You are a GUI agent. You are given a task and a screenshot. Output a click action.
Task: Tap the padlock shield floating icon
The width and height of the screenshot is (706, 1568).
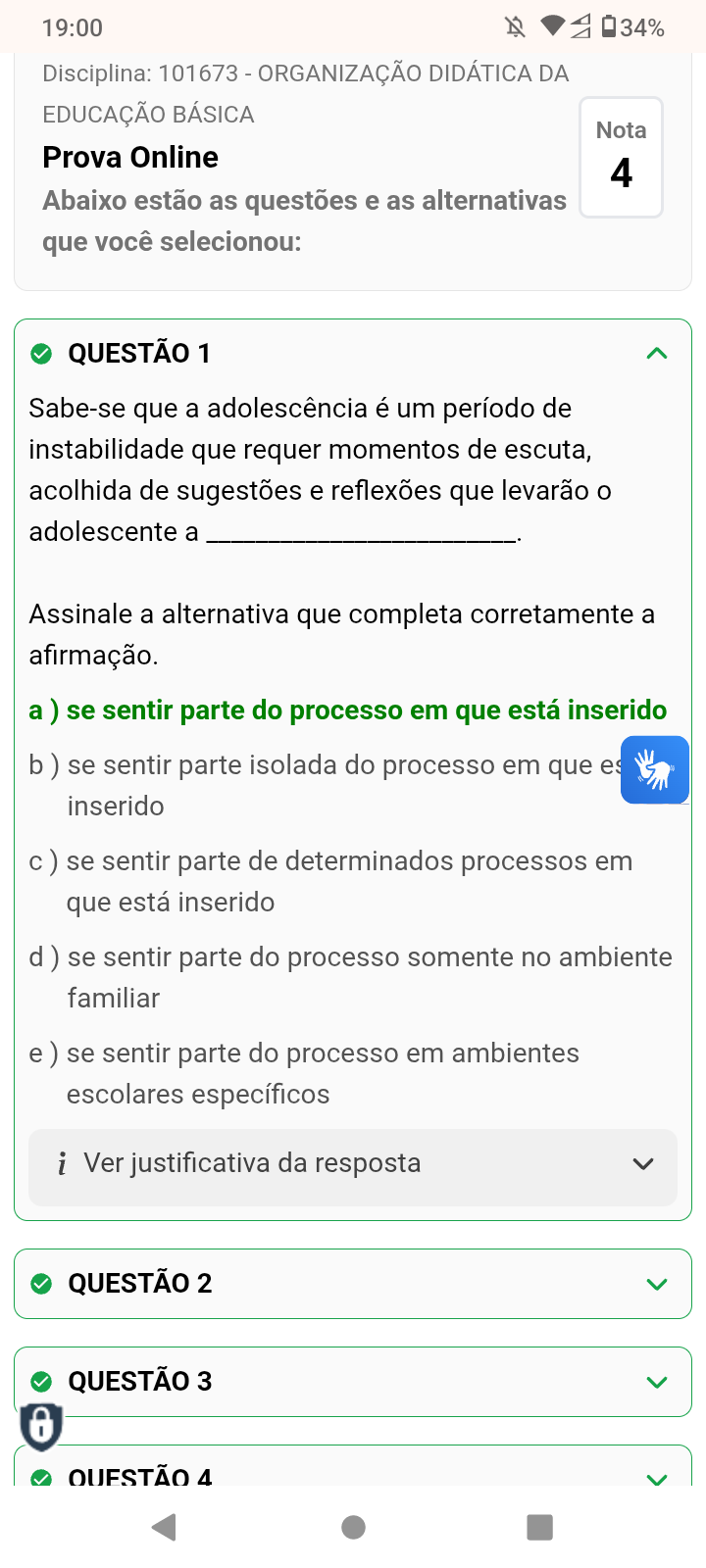point(41,1426)
